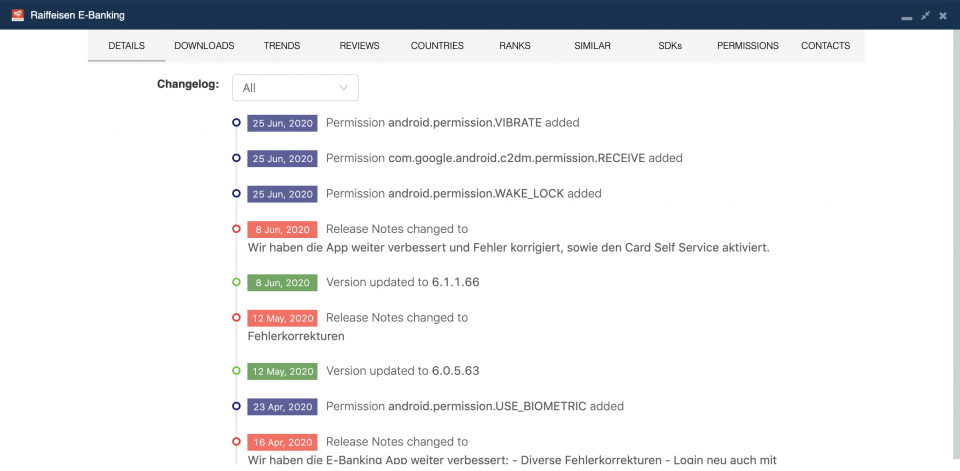Click the android.permission.VIBRATE text

[465, 122]
